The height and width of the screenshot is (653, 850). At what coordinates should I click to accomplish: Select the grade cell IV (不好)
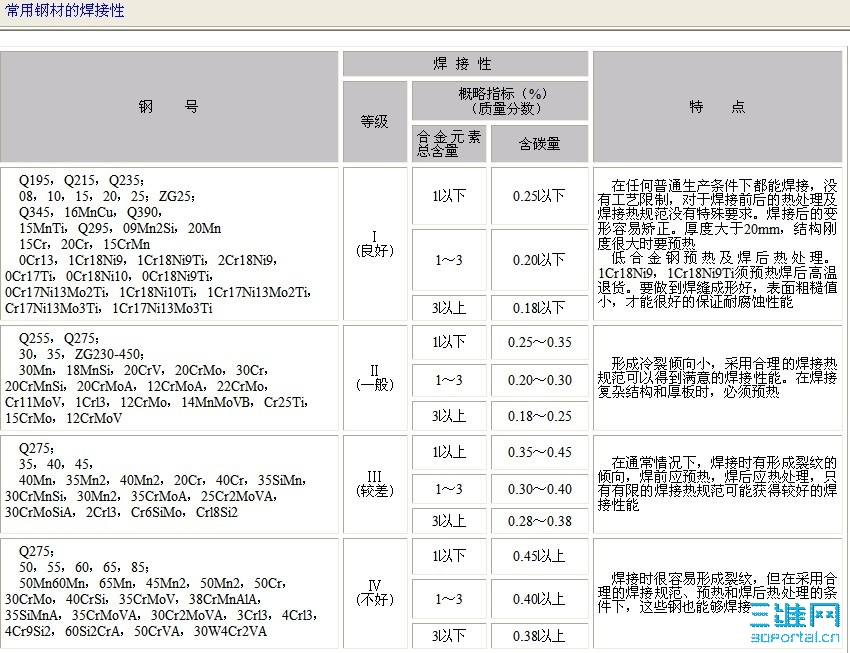click(375, 593)
